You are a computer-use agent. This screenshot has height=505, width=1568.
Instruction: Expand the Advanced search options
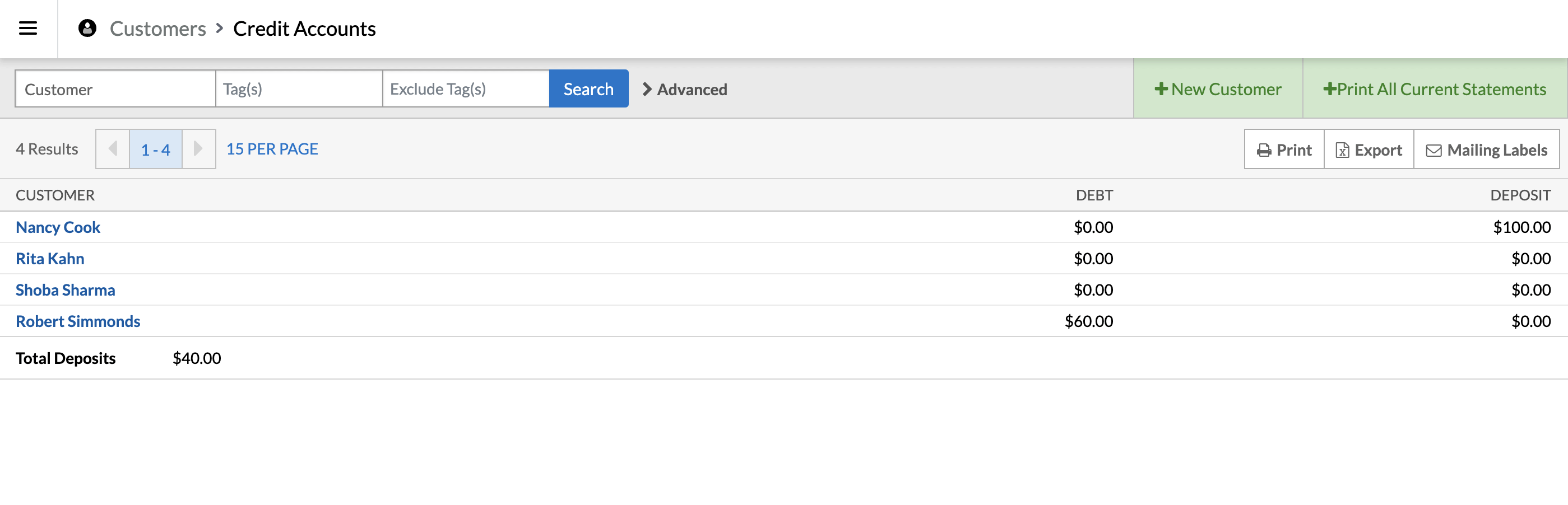pos(685,89)
